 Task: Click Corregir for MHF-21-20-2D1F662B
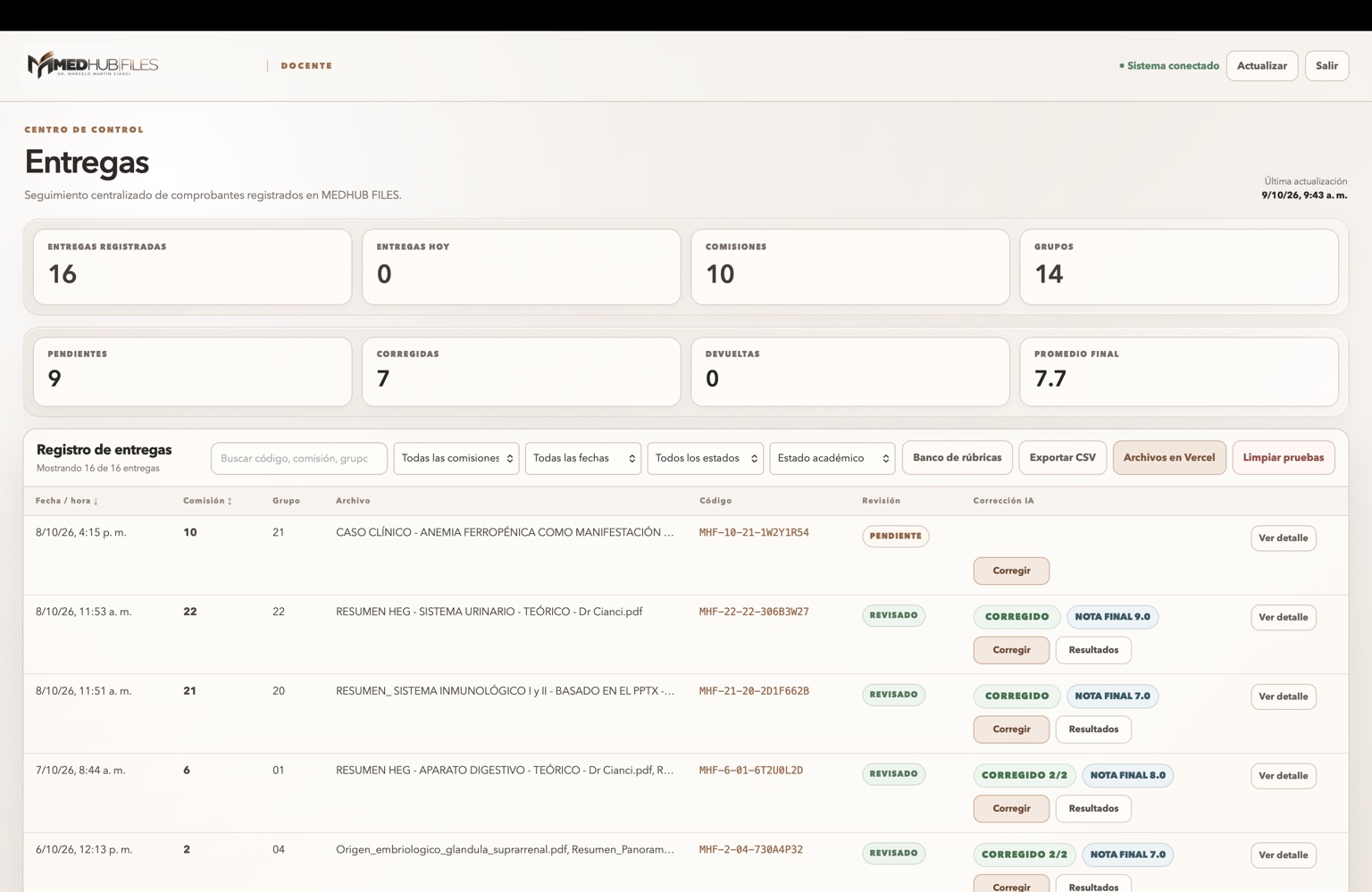(x=1011, y=729)
